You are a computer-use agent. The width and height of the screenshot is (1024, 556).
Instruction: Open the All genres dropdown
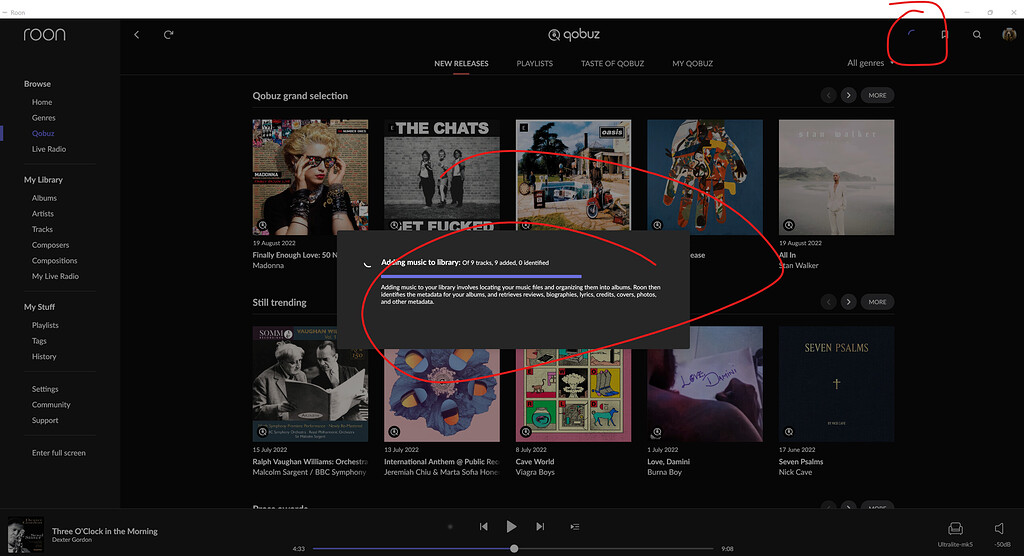870,63
